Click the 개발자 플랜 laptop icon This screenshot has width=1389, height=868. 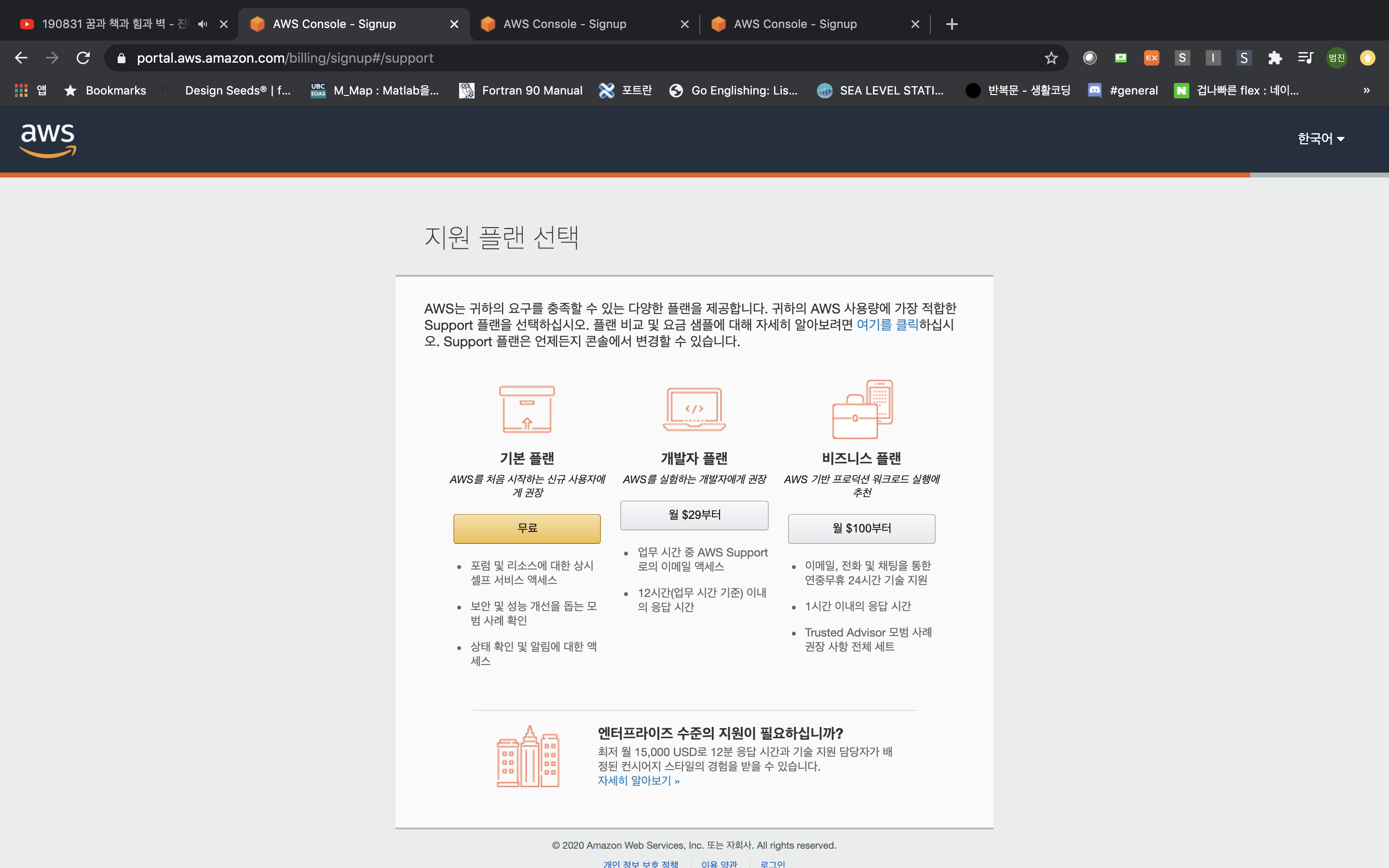(x=694, y=409)
